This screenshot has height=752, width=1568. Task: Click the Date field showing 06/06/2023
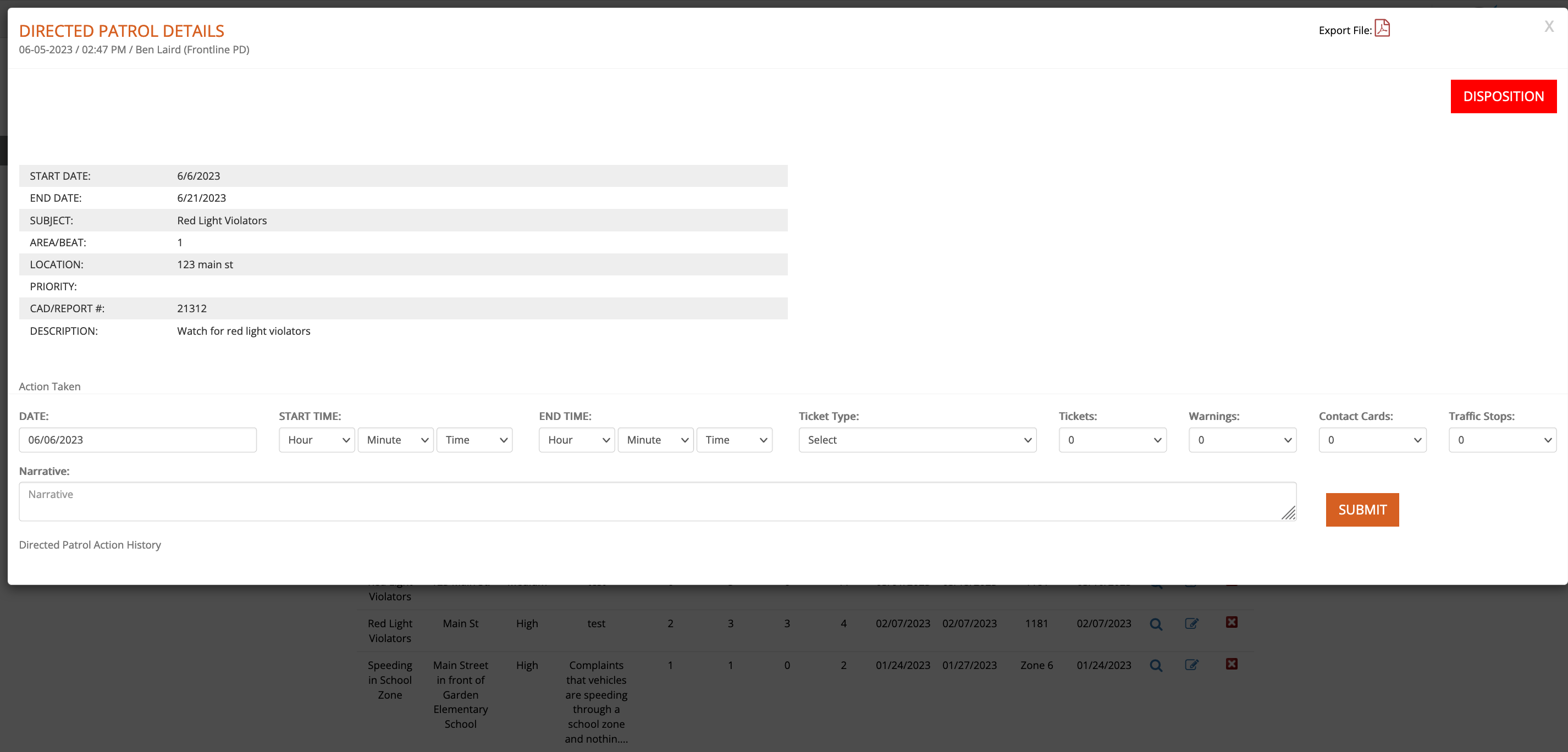[x=137, y=440]
